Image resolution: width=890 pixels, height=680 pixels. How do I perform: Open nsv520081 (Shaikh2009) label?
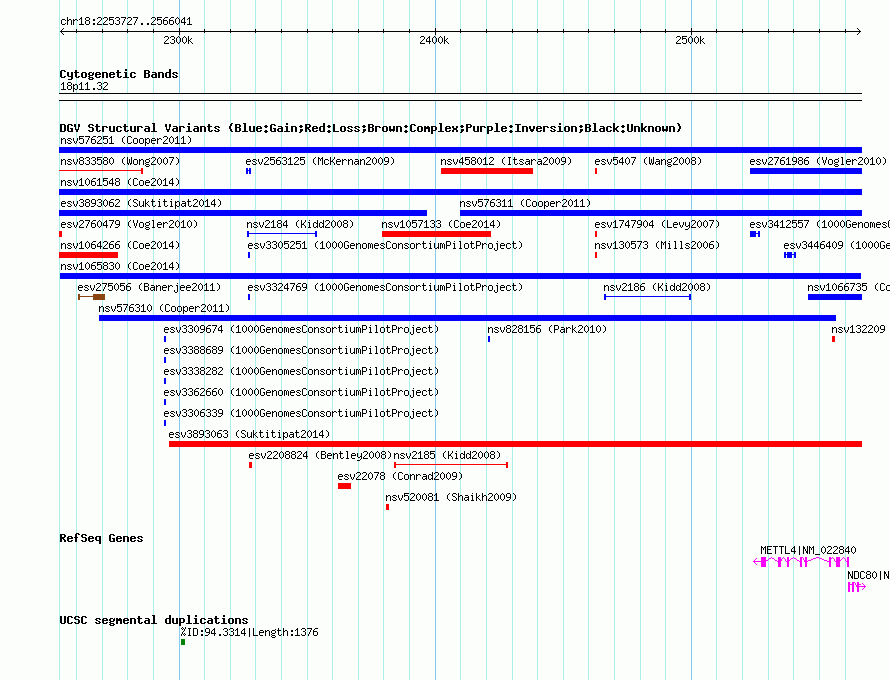[x=451, y=497]
